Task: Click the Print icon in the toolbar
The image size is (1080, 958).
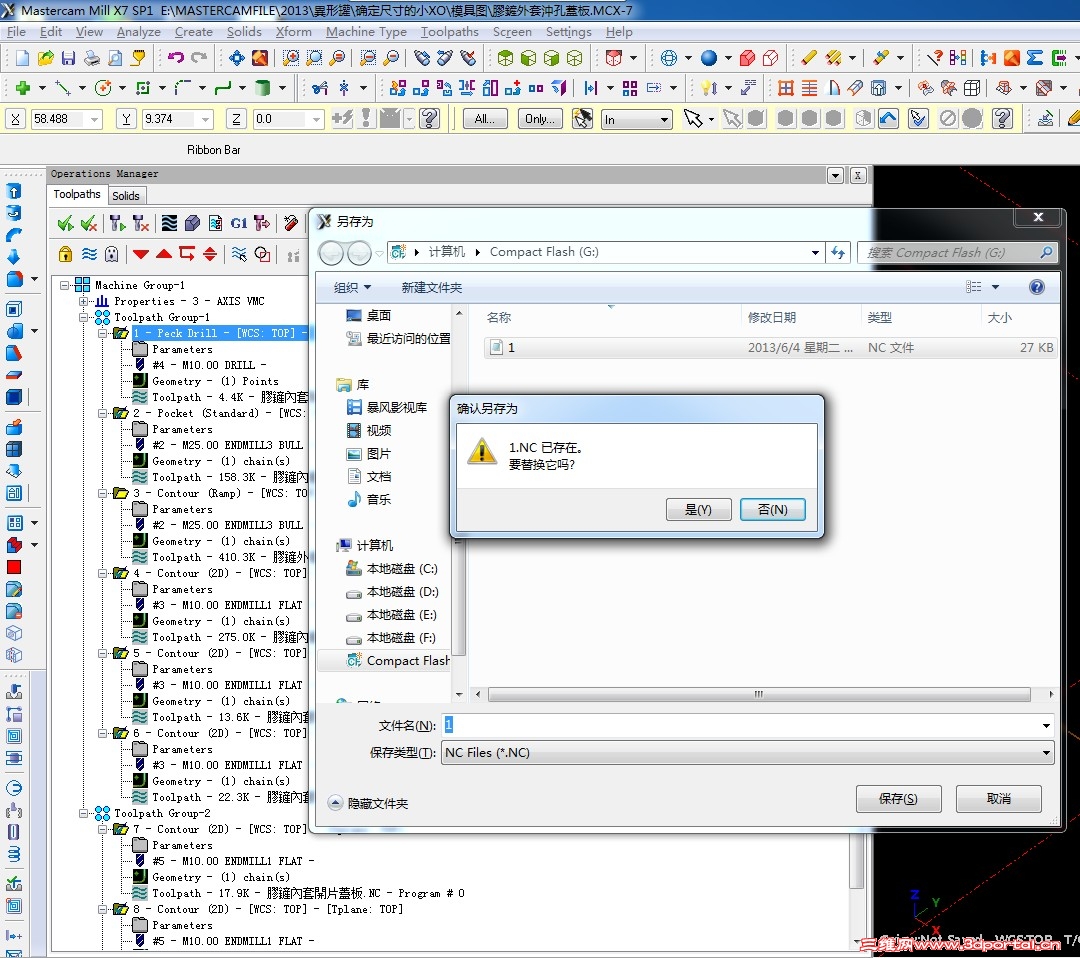Action: [x=92, y=59]
